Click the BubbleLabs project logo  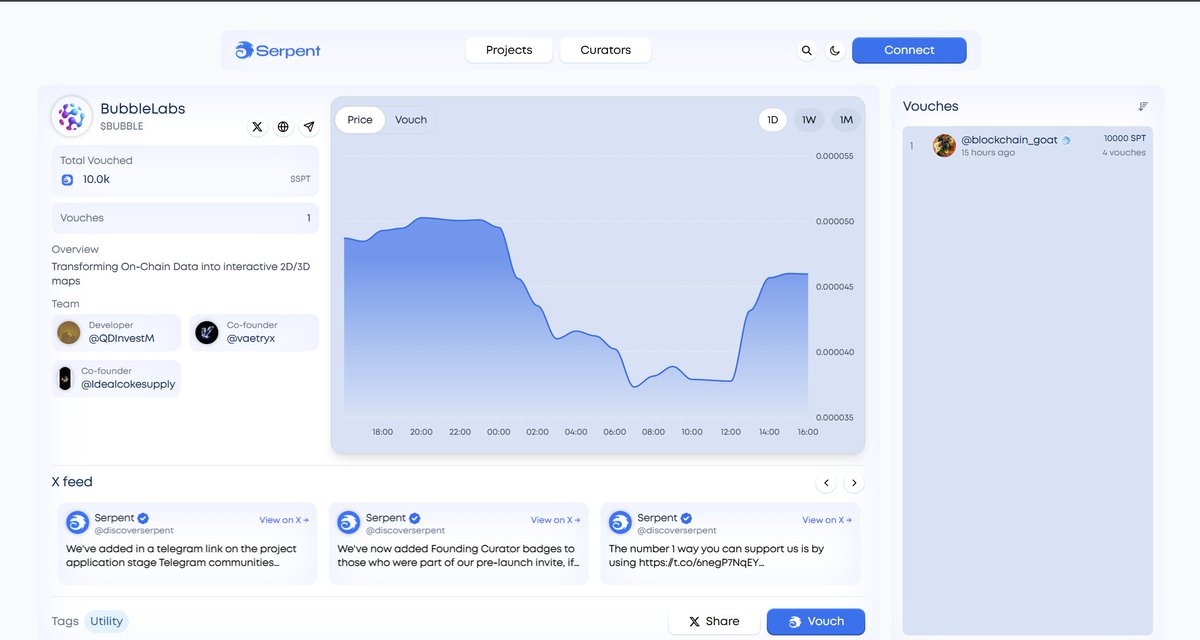pos(72,117)
